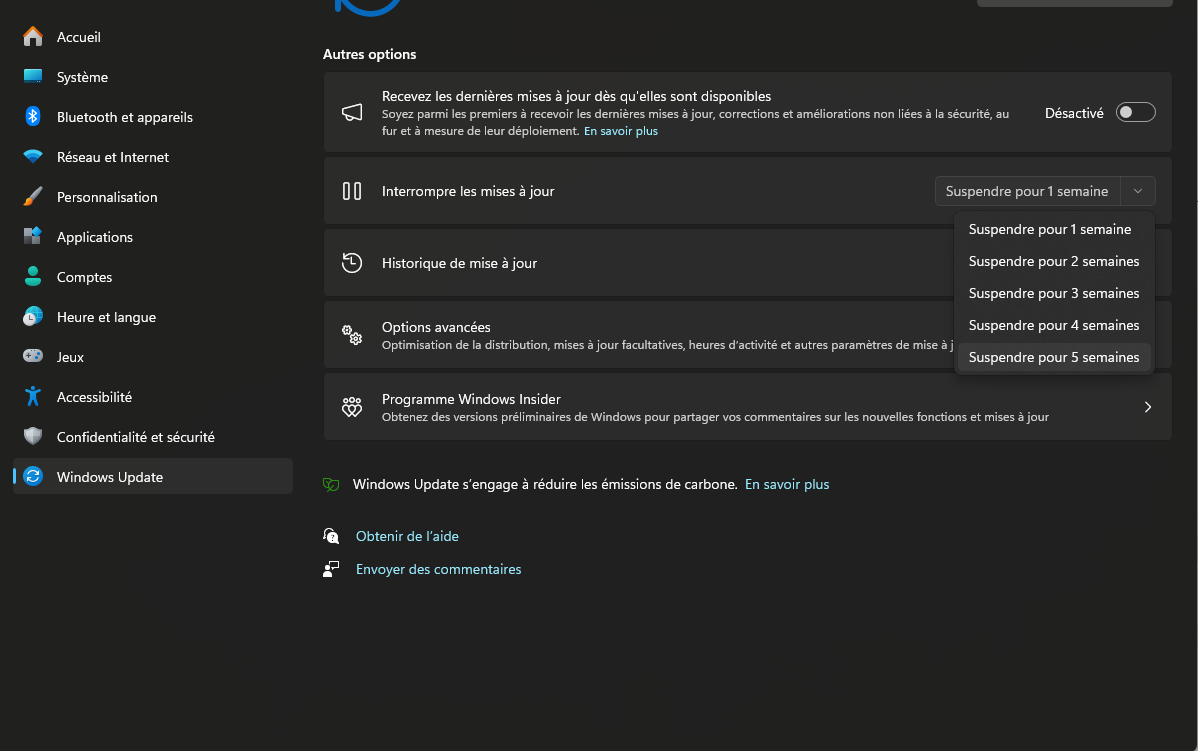Click the Windows Update sync icon

tap(33, 476)
